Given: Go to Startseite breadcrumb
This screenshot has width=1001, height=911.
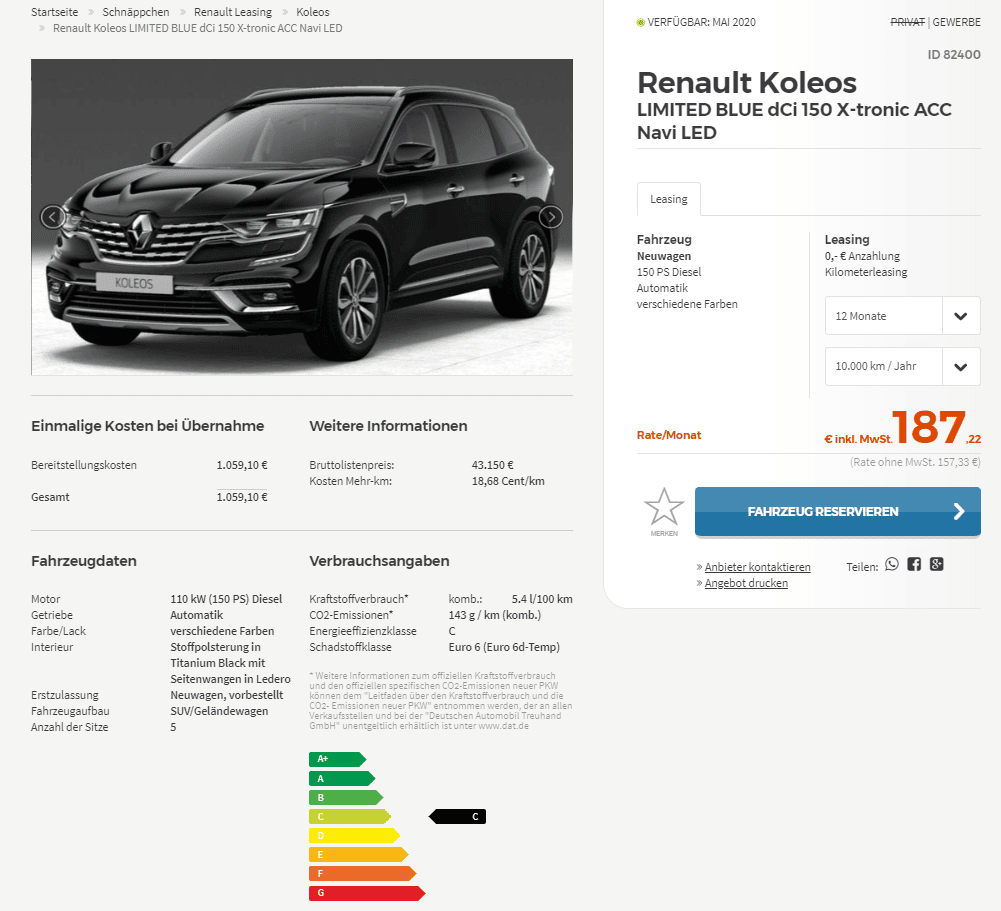Looking at the screenshot, I should point(54,12).
